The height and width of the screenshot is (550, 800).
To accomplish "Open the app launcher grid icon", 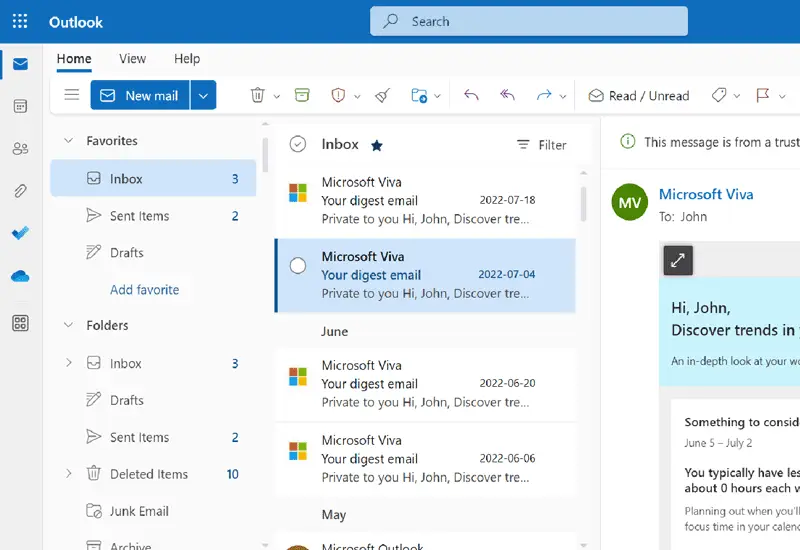I will click(x=20, y=21).
